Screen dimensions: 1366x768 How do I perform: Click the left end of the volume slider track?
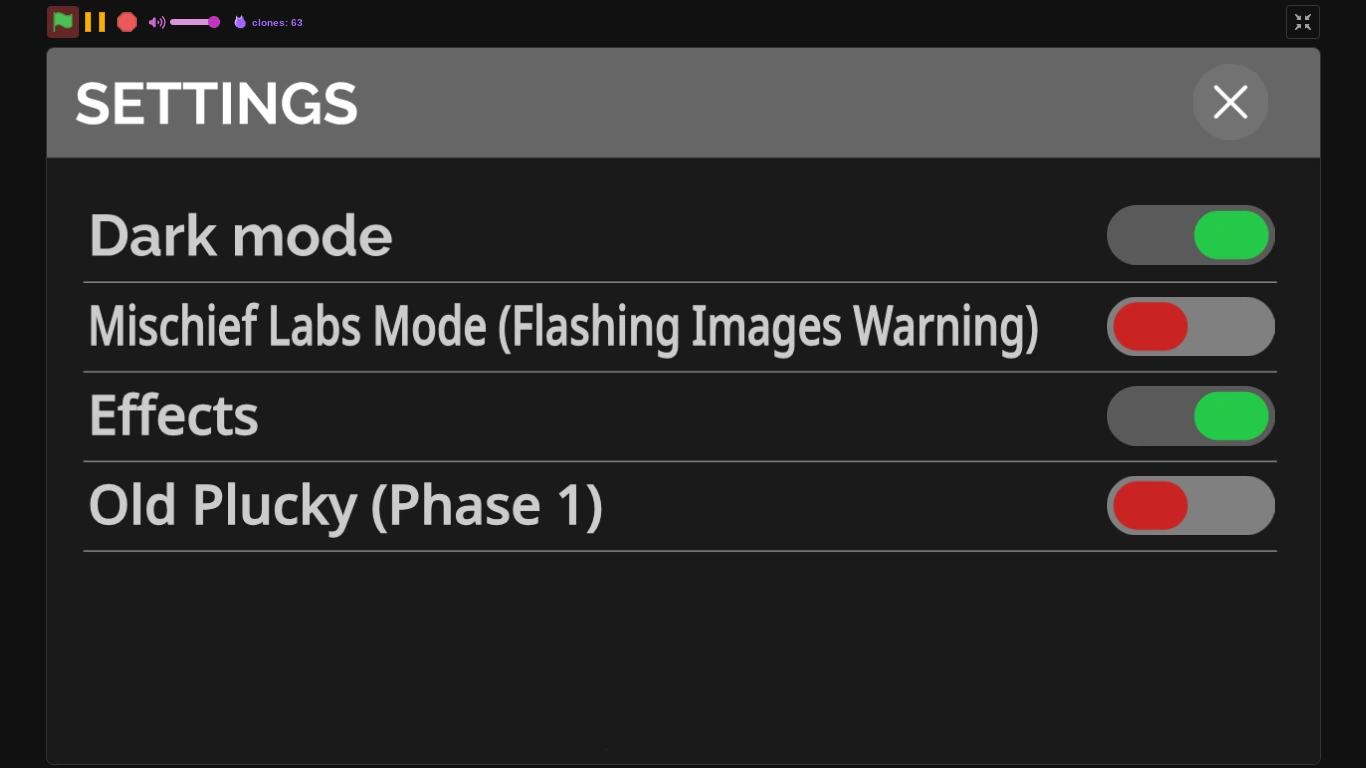[174, 22]
